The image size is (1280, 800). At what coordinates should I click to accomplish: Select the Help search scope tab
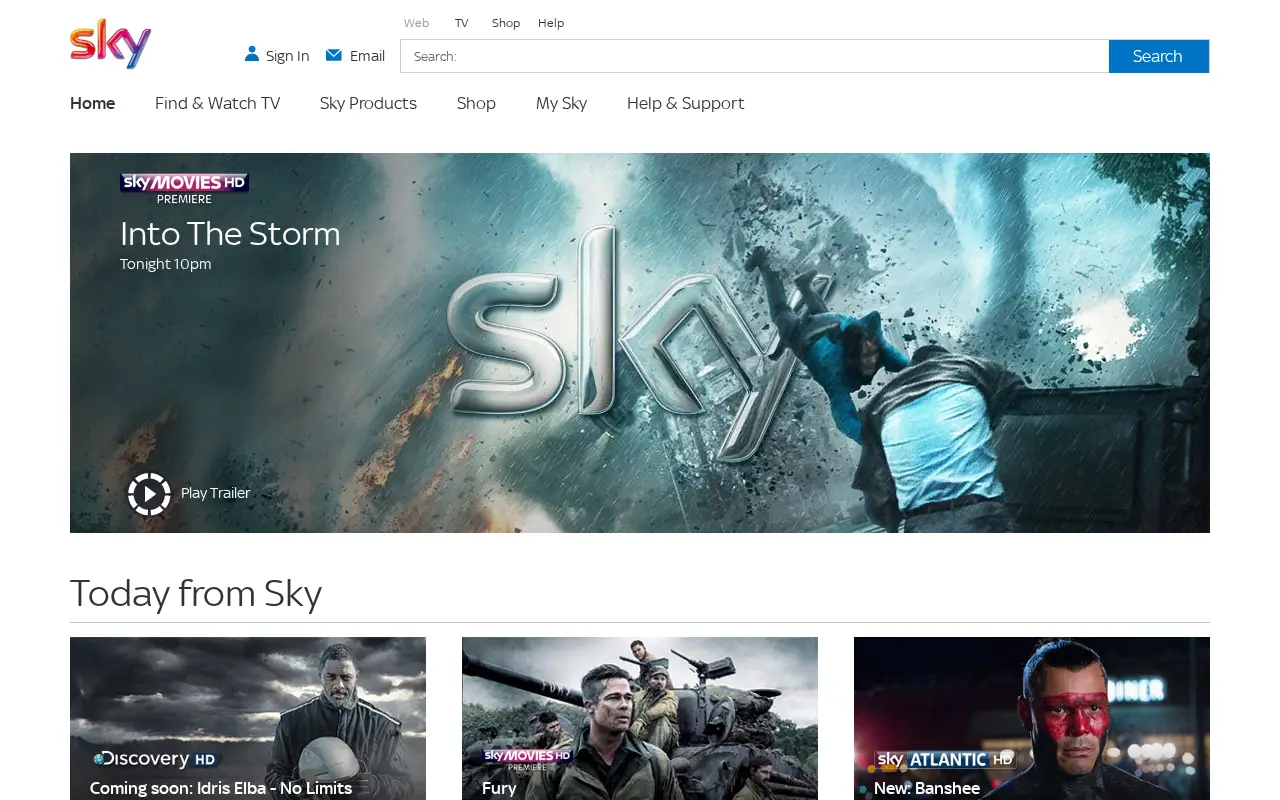551,23
